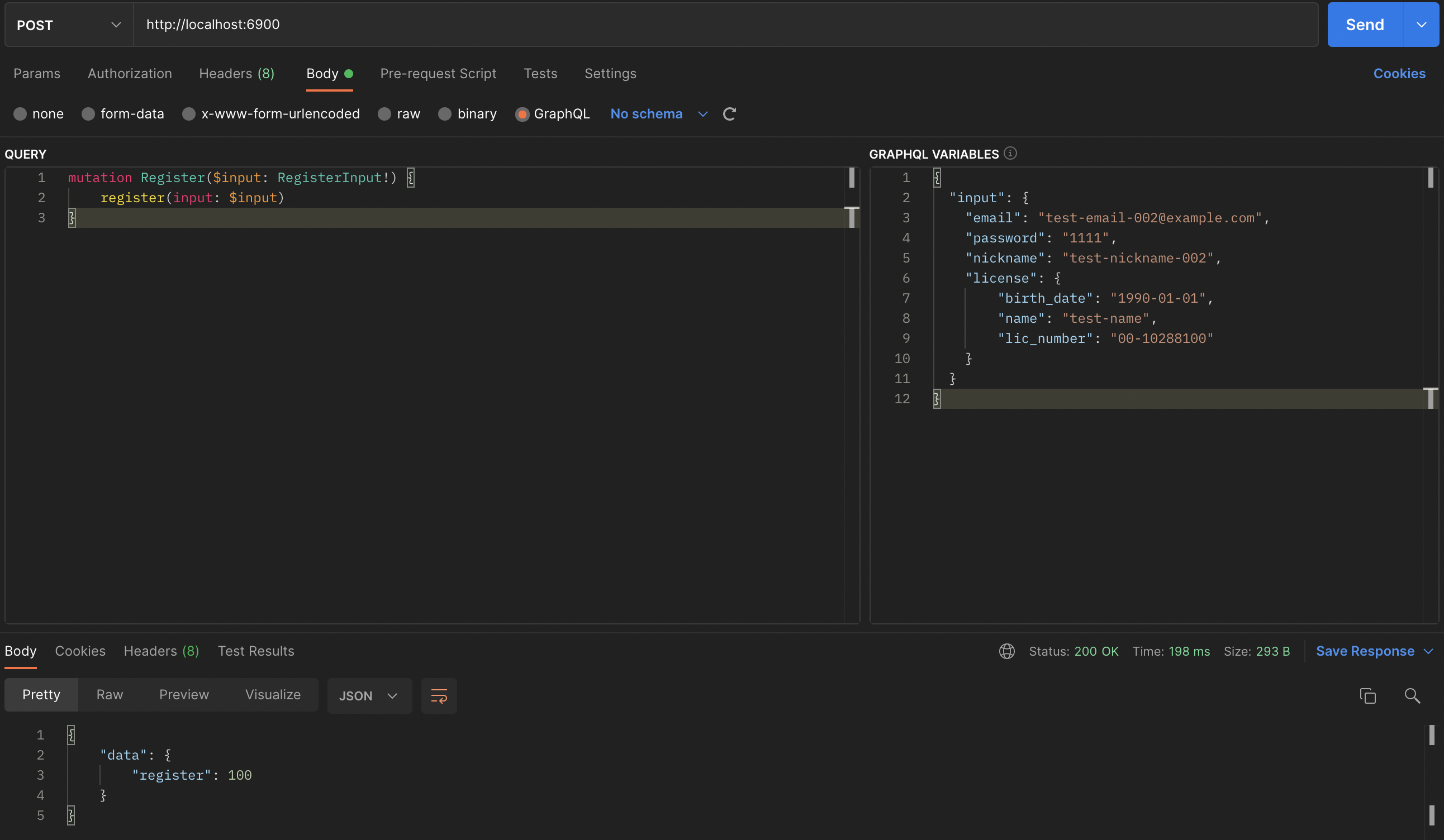
Task: Click the copy response icon
Action: click(1367, 696)
